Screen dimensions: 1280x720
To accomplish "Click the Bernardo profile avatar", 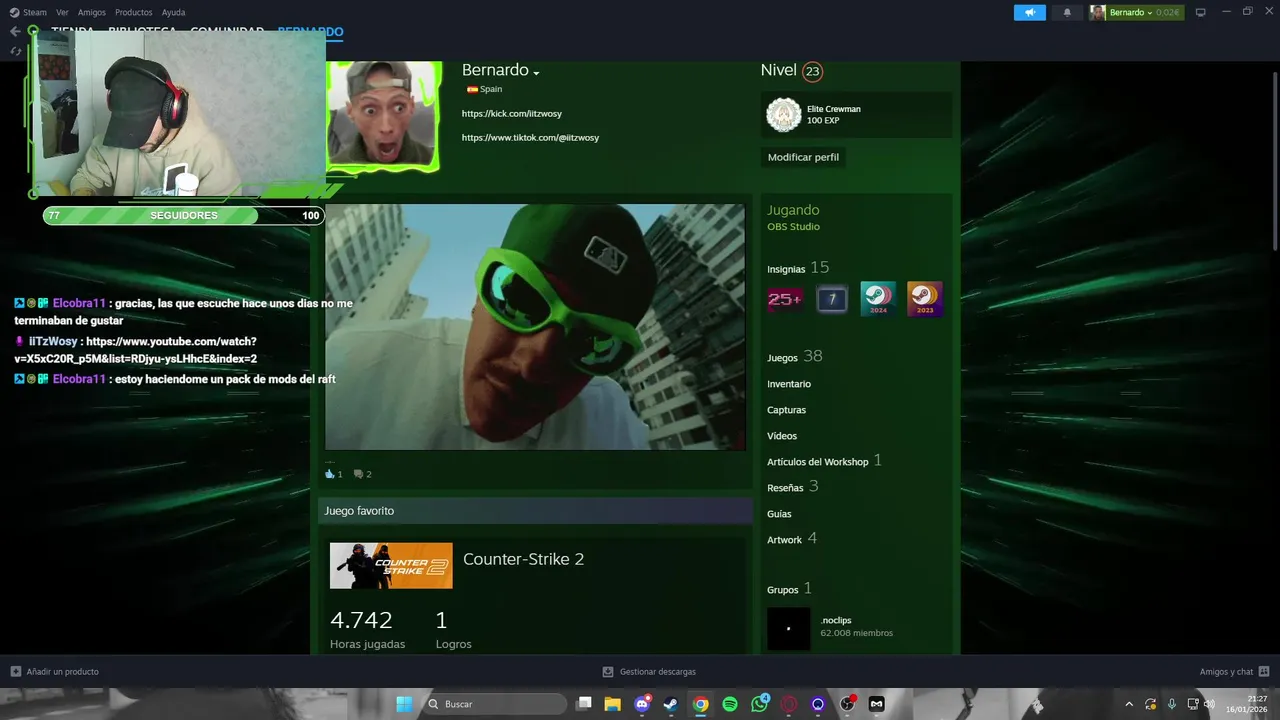I will click(x=384, y=116).
